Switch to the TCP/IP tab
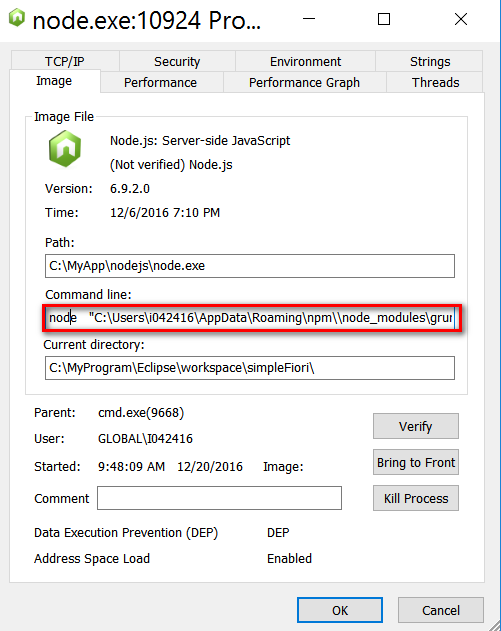The height and width of the screenshot is (631, 501). (x=65, y=61)
